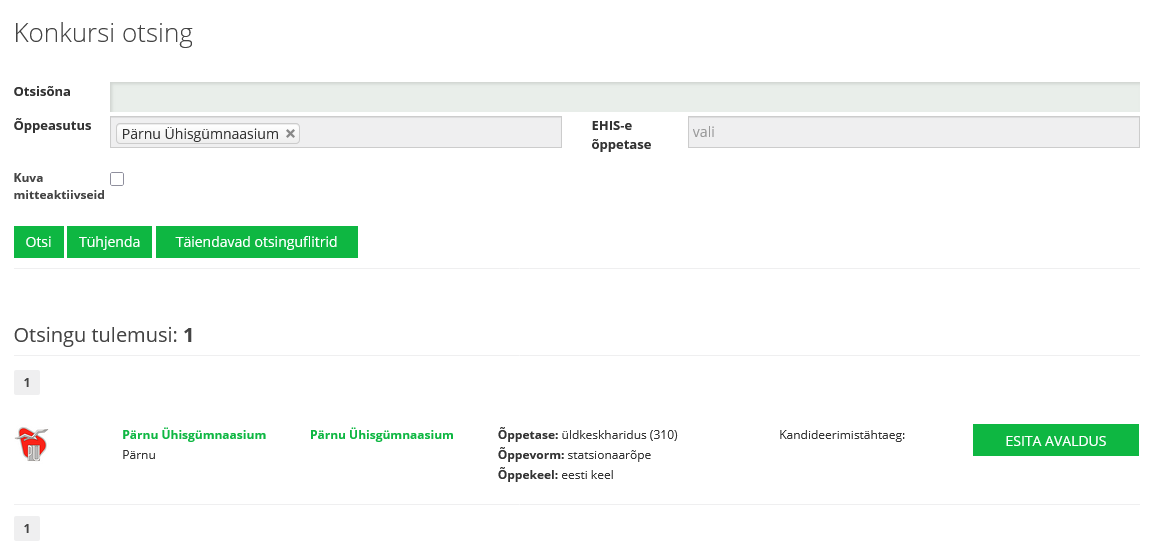Open the EHIS-e õppetase dropdown

click(912, 132)
